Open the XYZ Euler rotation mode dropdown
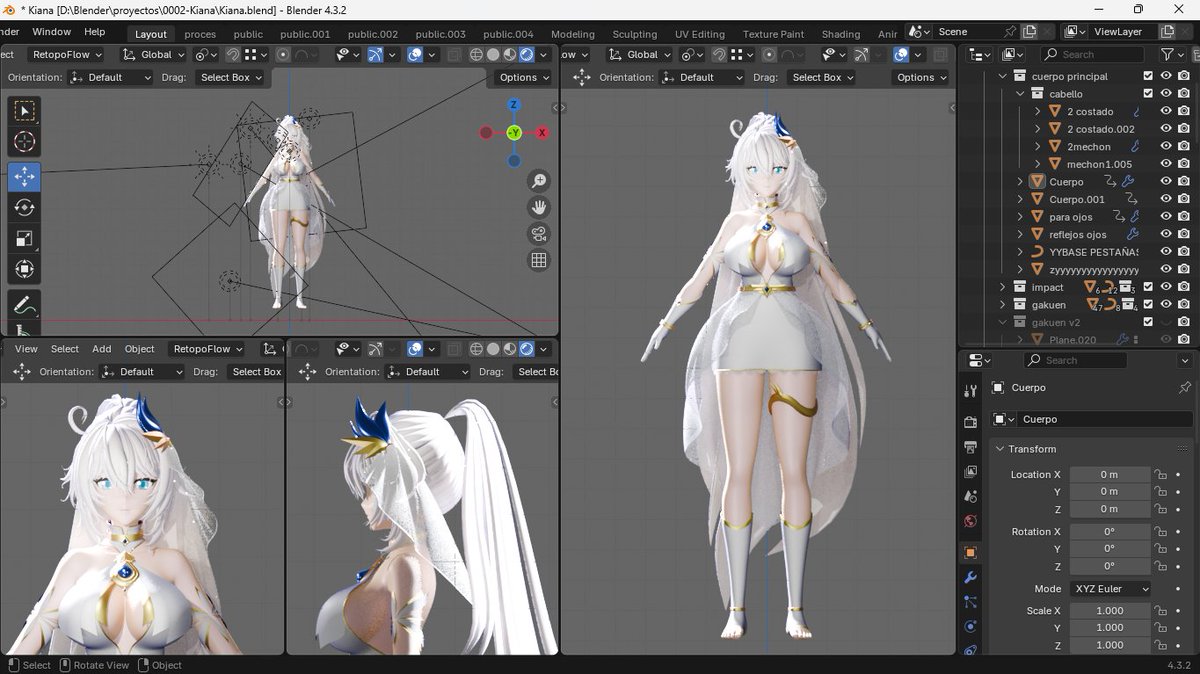This screenshot has width=1200, height=674. pyautogui.click(x=1110, y=589)
